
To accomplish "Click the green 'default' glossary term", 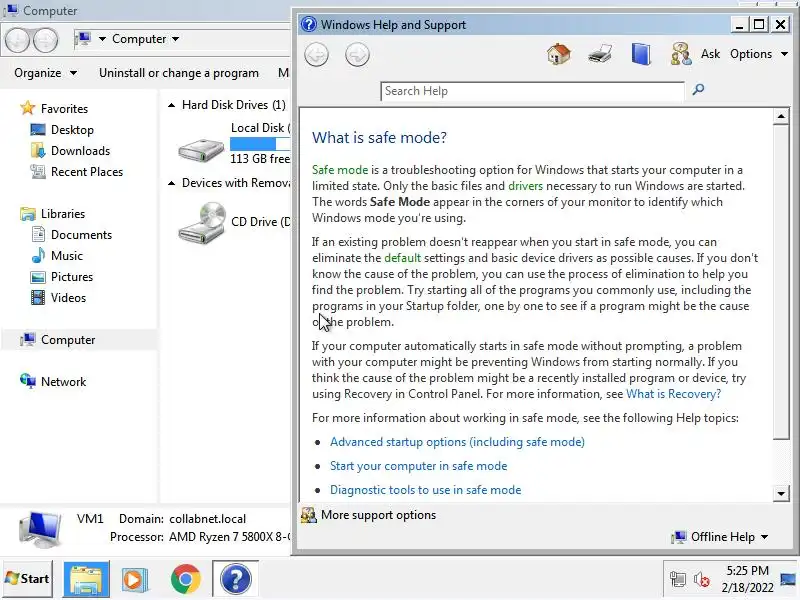I will coord(403,258).
